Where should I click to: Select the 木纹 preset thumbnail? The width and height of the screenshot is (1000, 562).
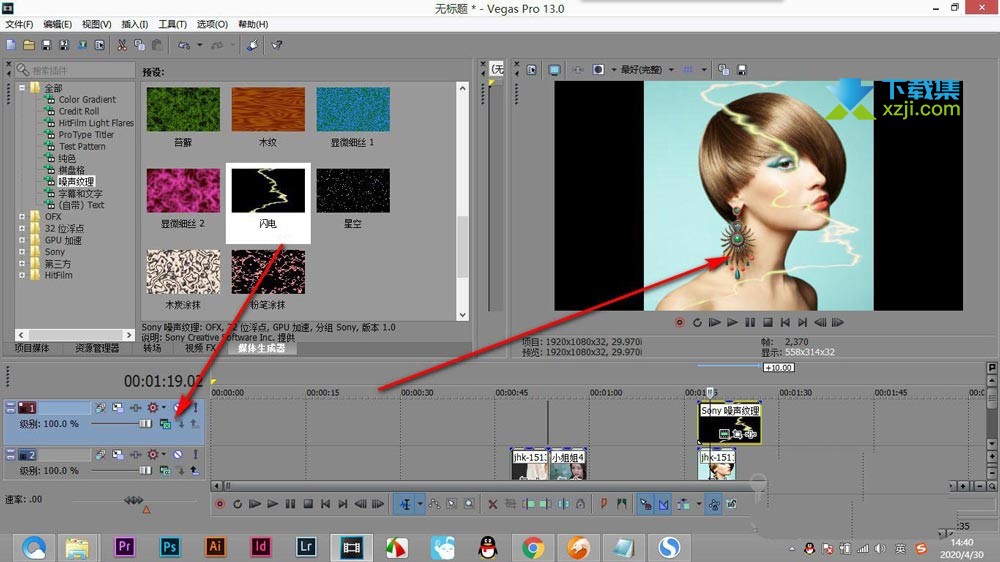coord(268,110)
